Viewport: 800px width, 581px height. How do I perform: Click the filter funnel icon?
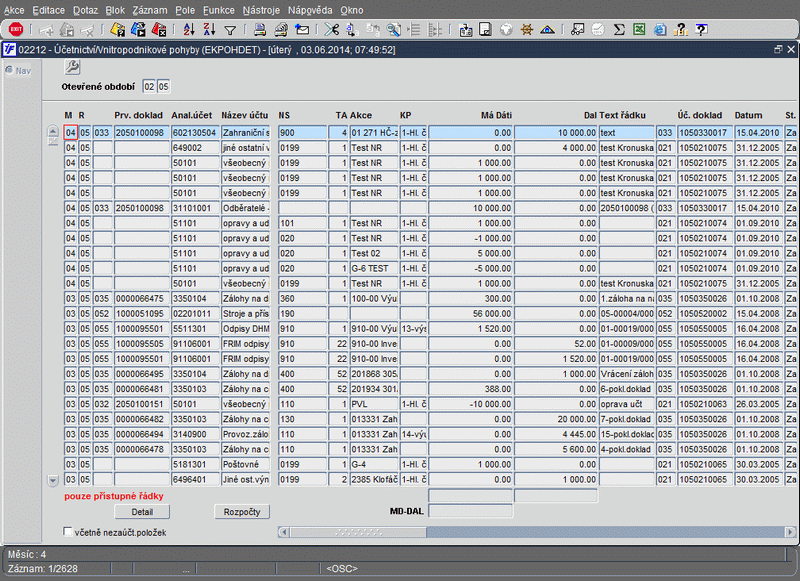pyautogui.click(x=230, y=30)
